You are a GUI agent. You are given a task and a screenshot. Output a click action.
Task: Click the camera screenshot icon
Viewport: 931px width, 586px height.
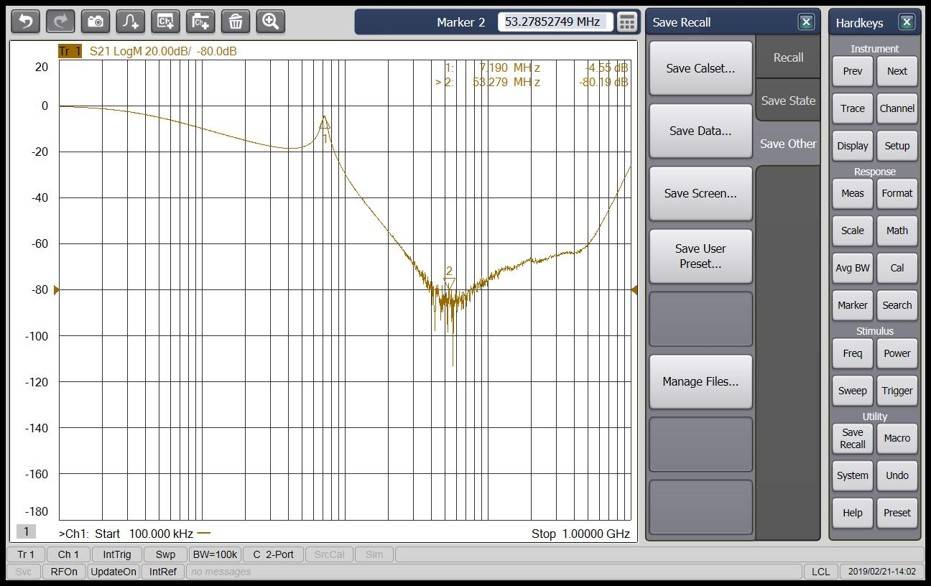tap(95, 21)
